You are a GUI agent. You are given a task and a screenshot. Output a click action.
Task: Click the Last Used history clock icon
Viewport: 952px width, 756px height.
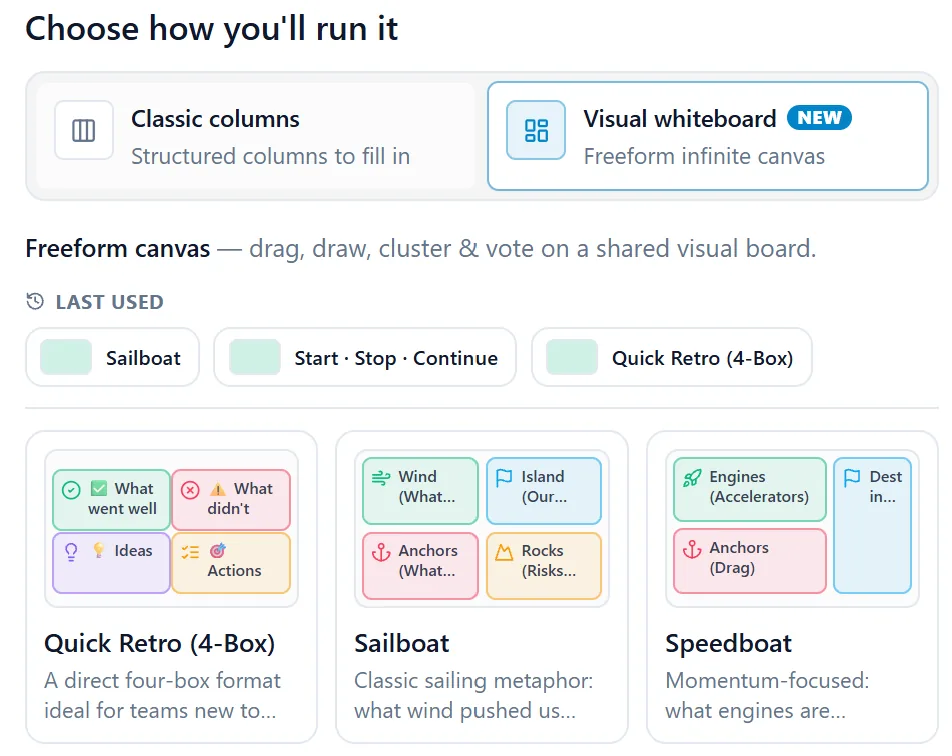click(35, 301)
